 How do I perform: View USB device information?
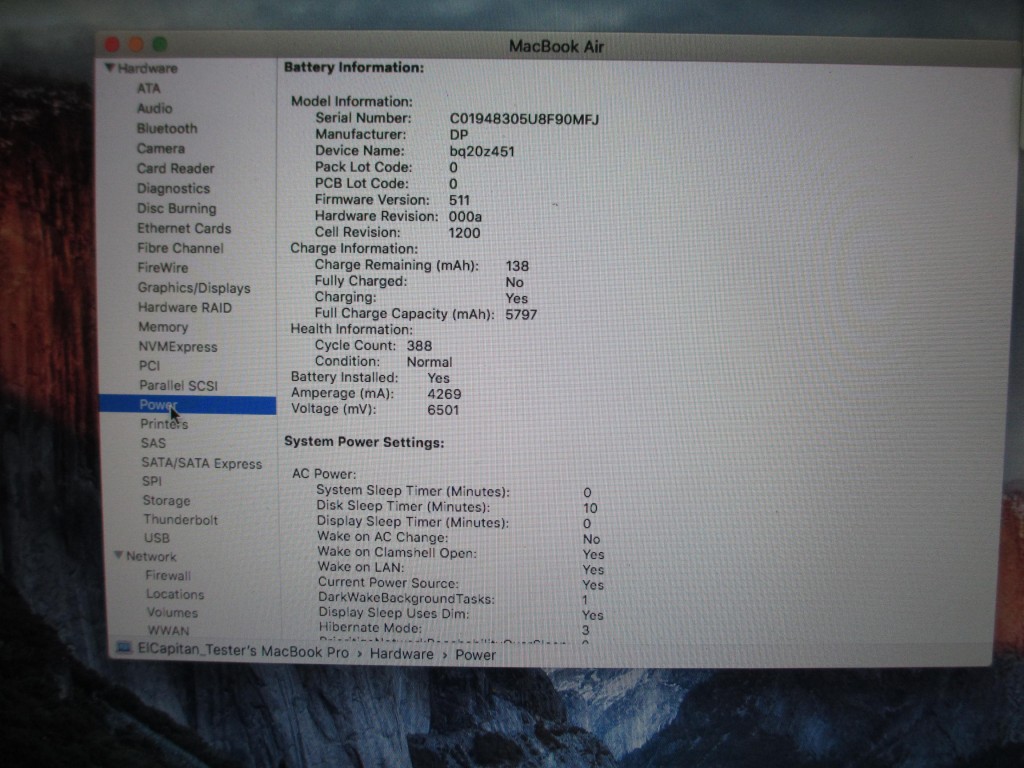[157, 538]
